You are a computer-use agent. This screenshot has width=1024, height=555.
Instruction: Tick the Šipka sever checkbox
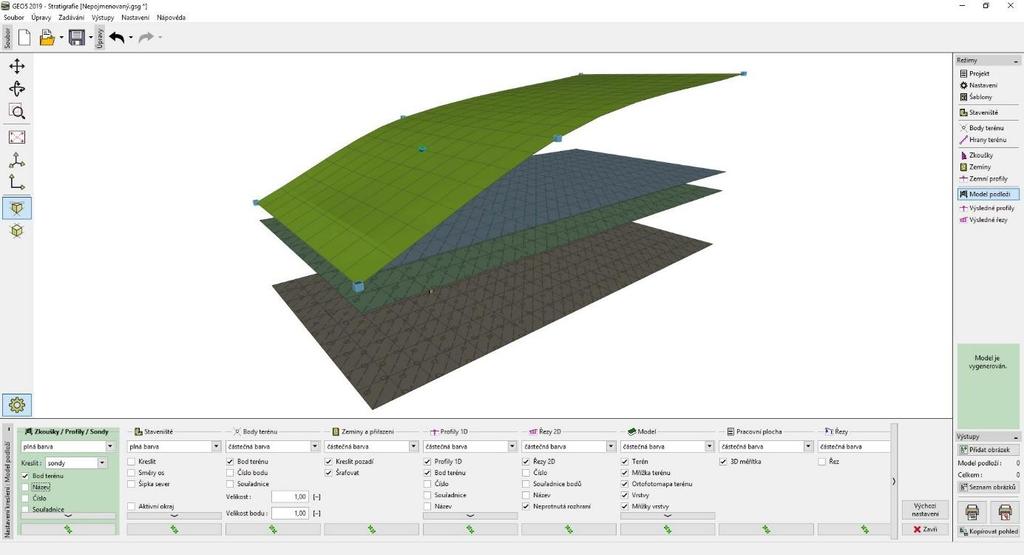[x=131, y=484]
